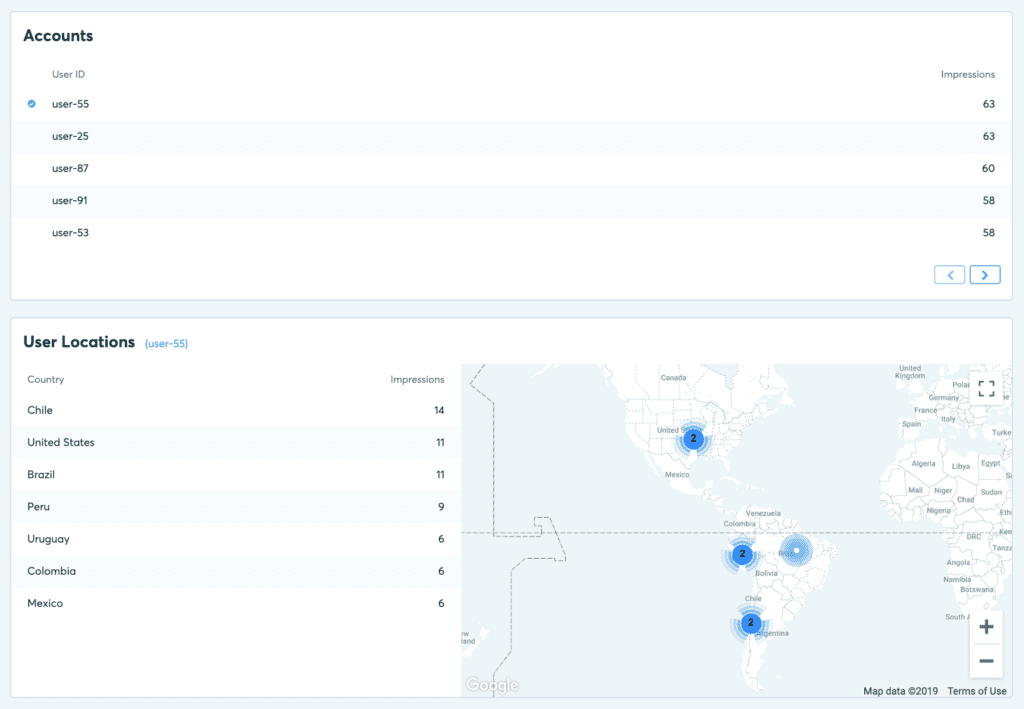This screenshot has width=1024, height=709.
Task: Sort Accounts by the Impressions header
Action: [968, 74]
